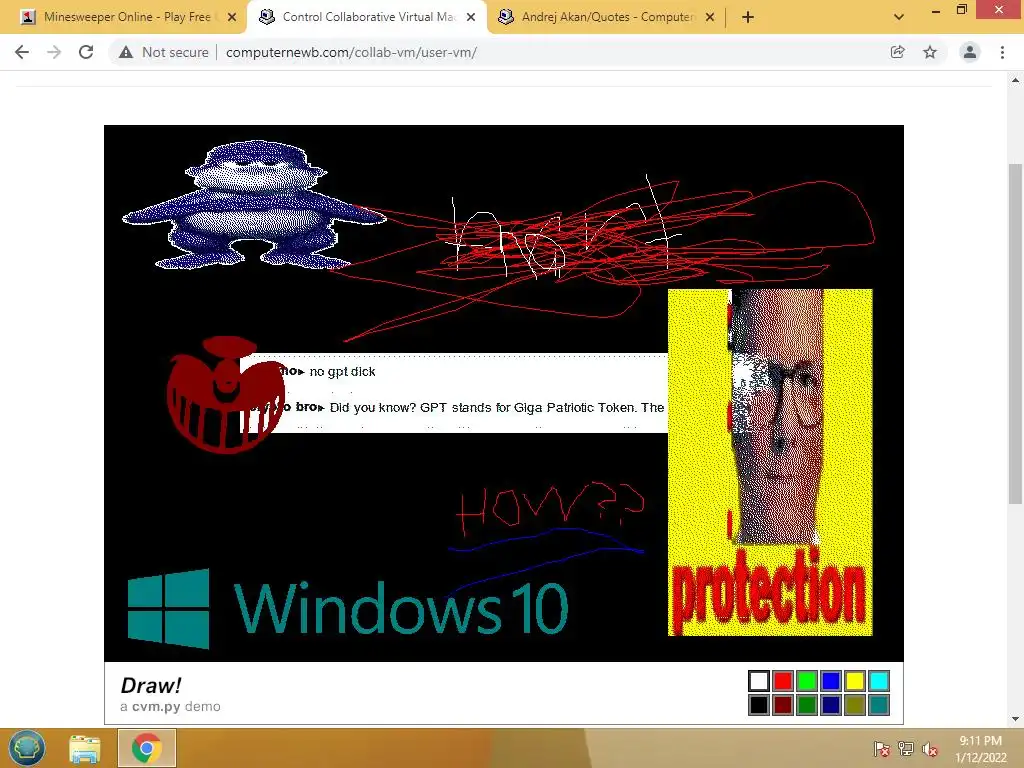Select the bright blue color swatch

[831, 681]
